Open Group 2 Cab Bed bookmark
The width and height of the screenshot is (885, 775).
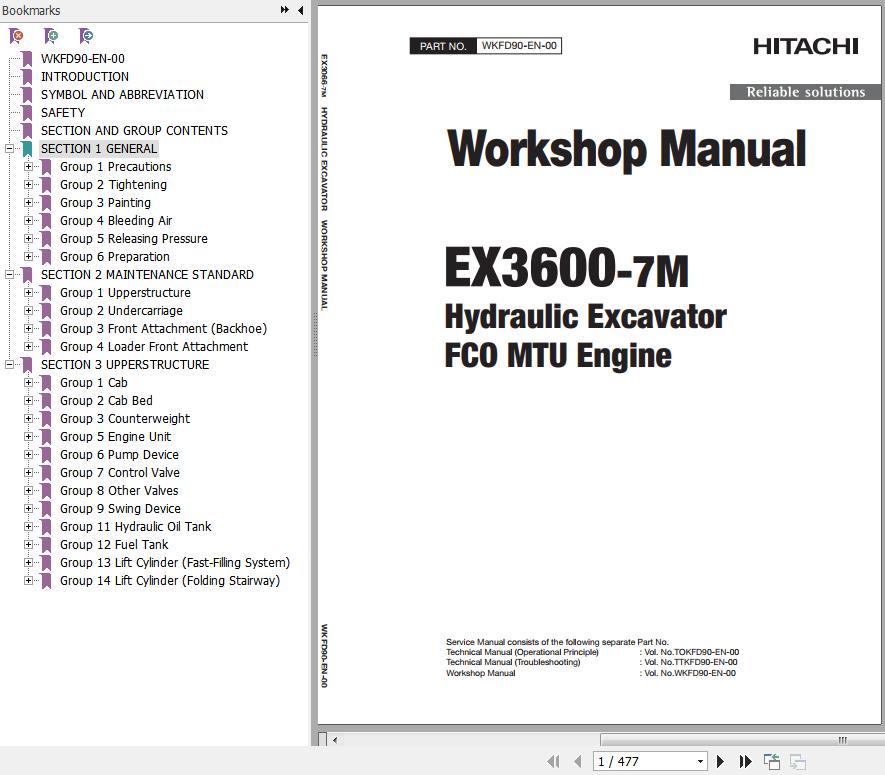point(106,401)
